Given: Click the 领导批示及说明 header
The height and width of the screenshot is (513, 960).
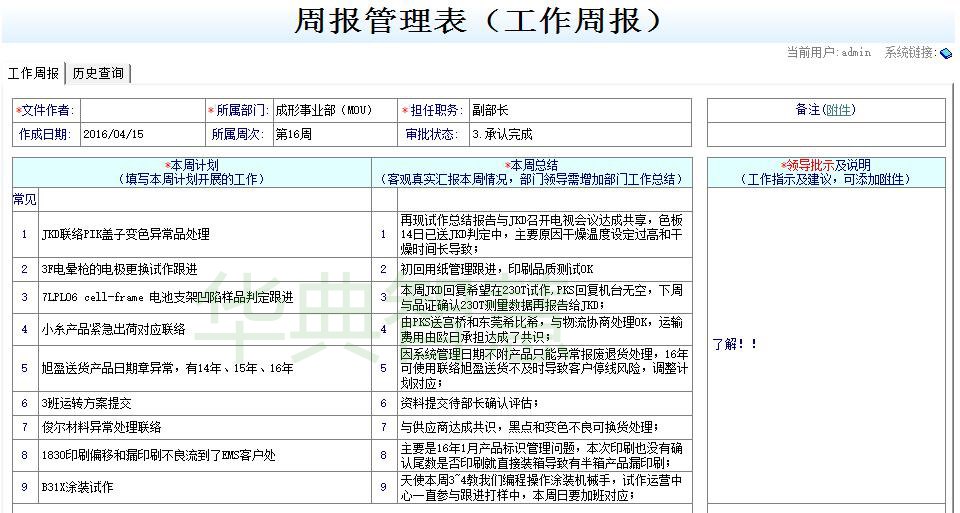Looking at the screenshot, I should (826, 172).
